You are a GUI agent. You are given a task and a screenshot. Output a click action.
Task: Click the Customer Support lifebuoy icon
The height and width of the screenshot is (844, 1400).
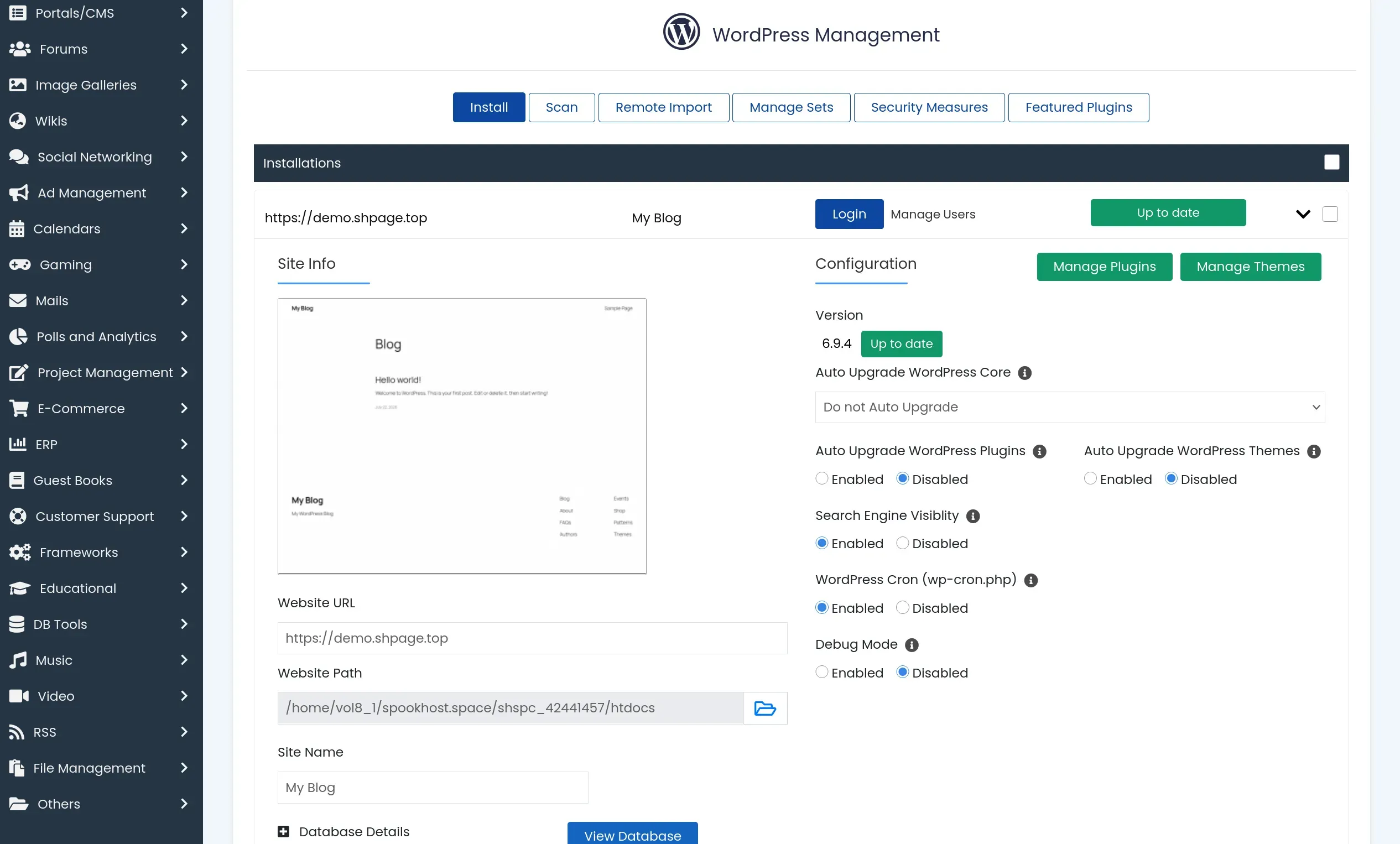coord(18,516)
